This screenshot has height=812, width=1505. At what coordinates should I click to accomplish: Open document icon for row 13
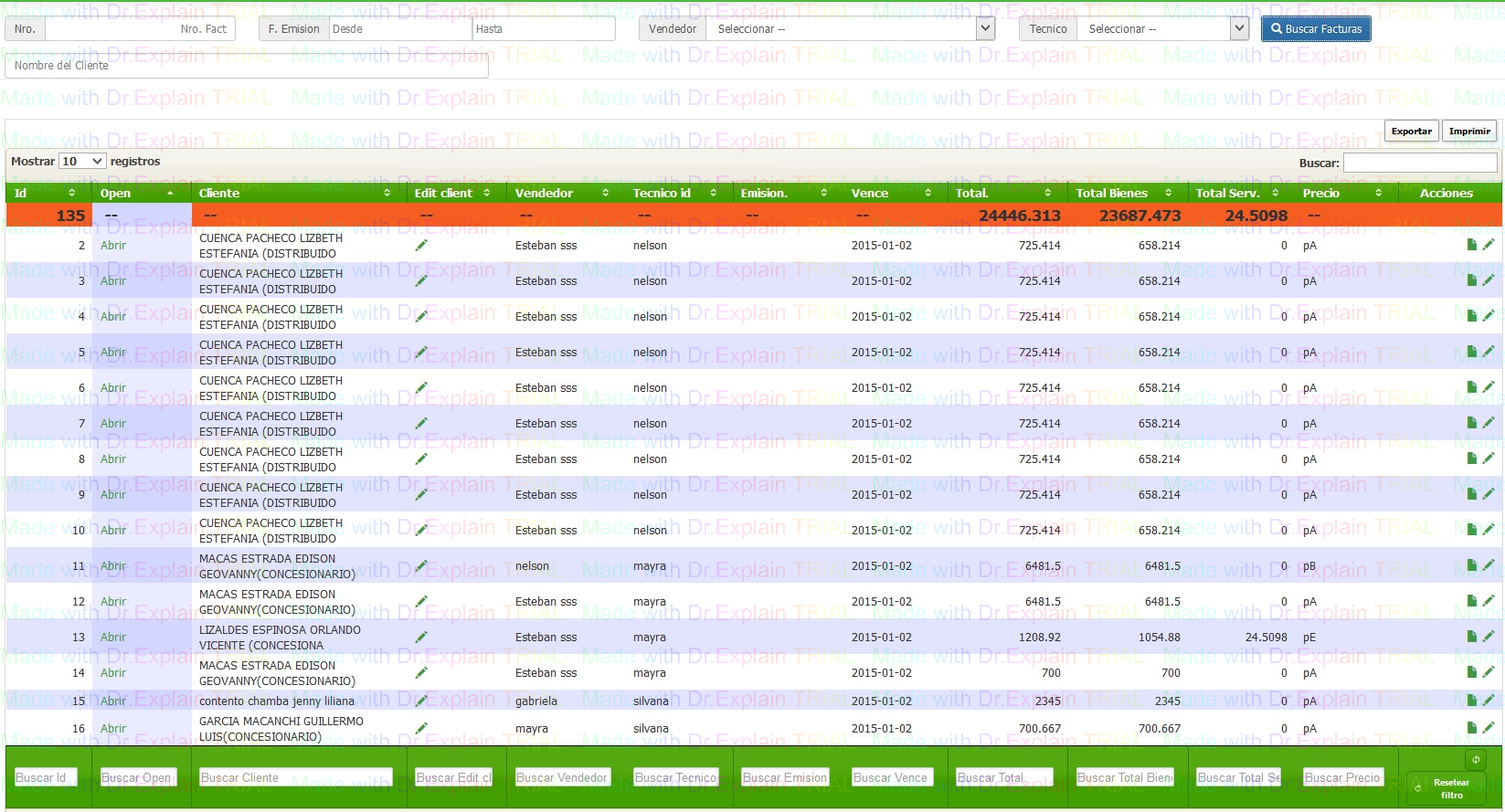tap(1471, 637)
